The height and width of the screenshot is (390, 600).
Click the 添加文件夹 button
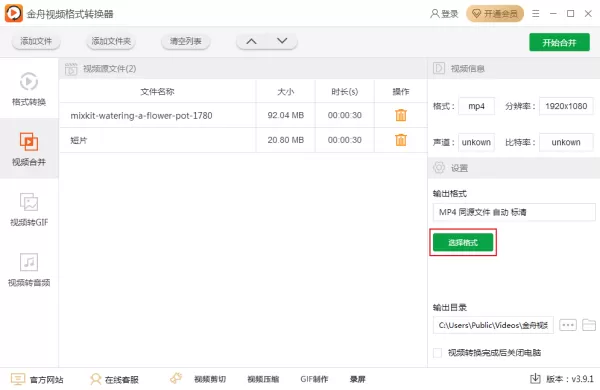click(x=111, y=41)
